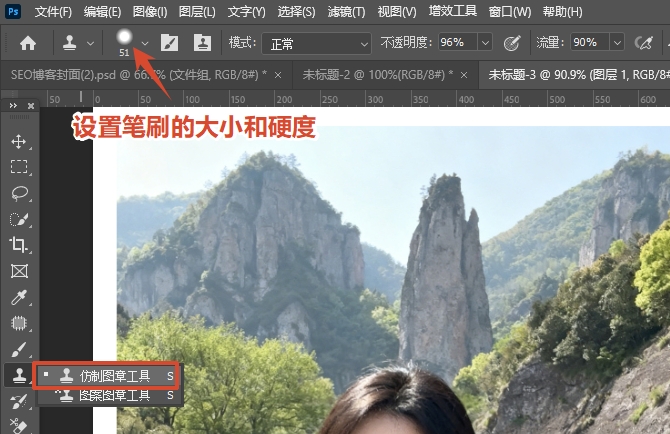Viewport: 670px width, 434px height.
Task: Select the Eraser tool
Action: tap(19, 425)
